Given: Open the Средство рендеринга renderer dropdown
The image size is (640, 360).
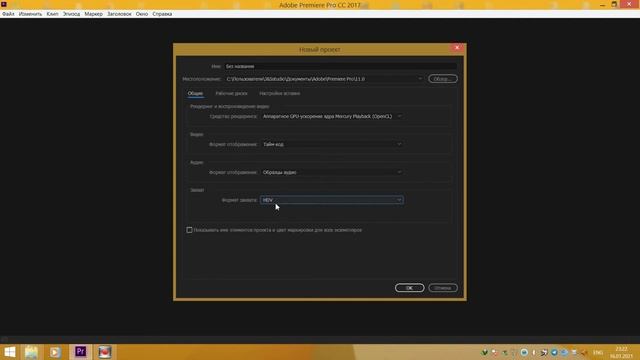Looking at the screenshot, I should (331, 116).
